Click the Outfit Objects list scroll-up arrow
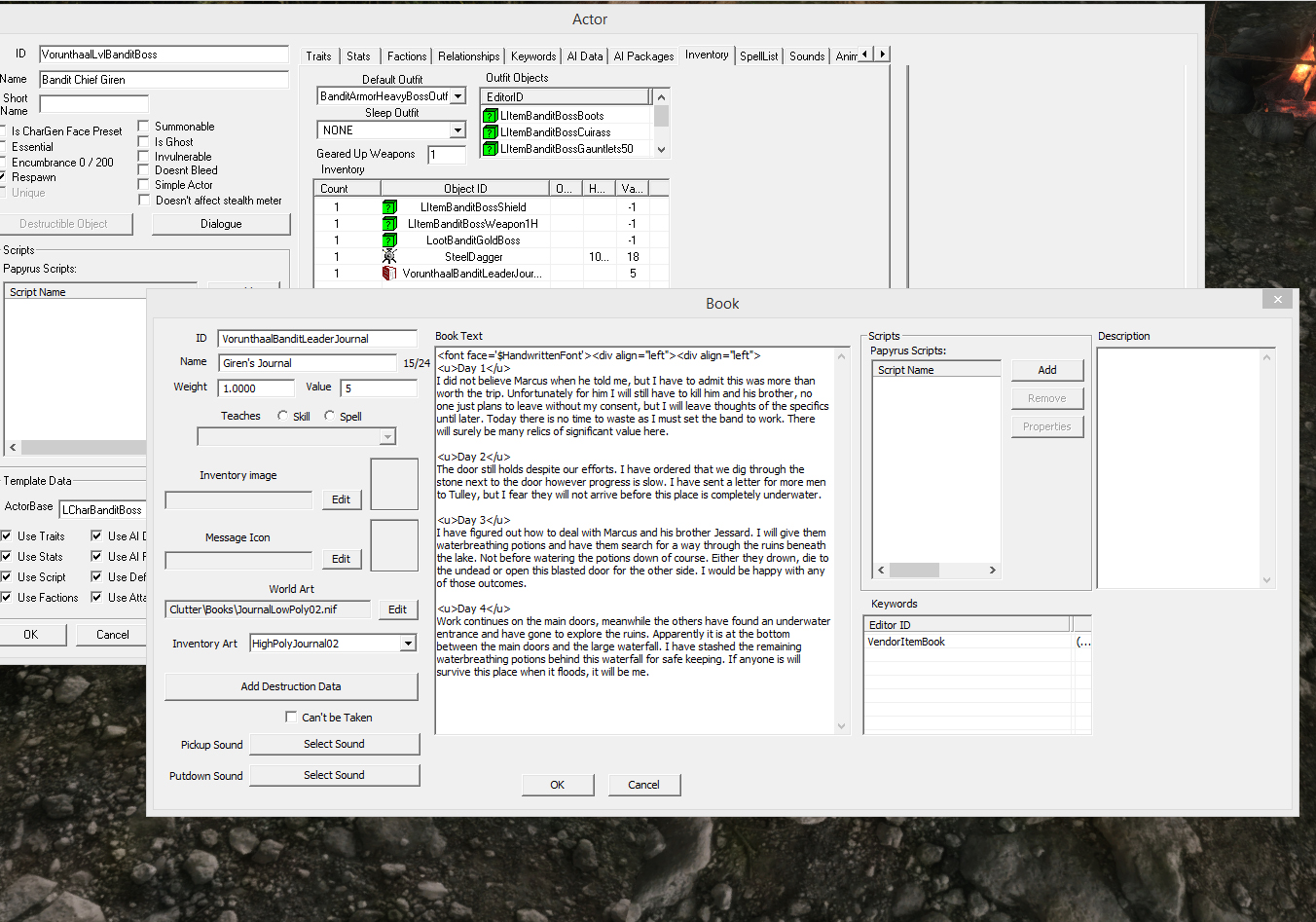 [x=662, y=97]
